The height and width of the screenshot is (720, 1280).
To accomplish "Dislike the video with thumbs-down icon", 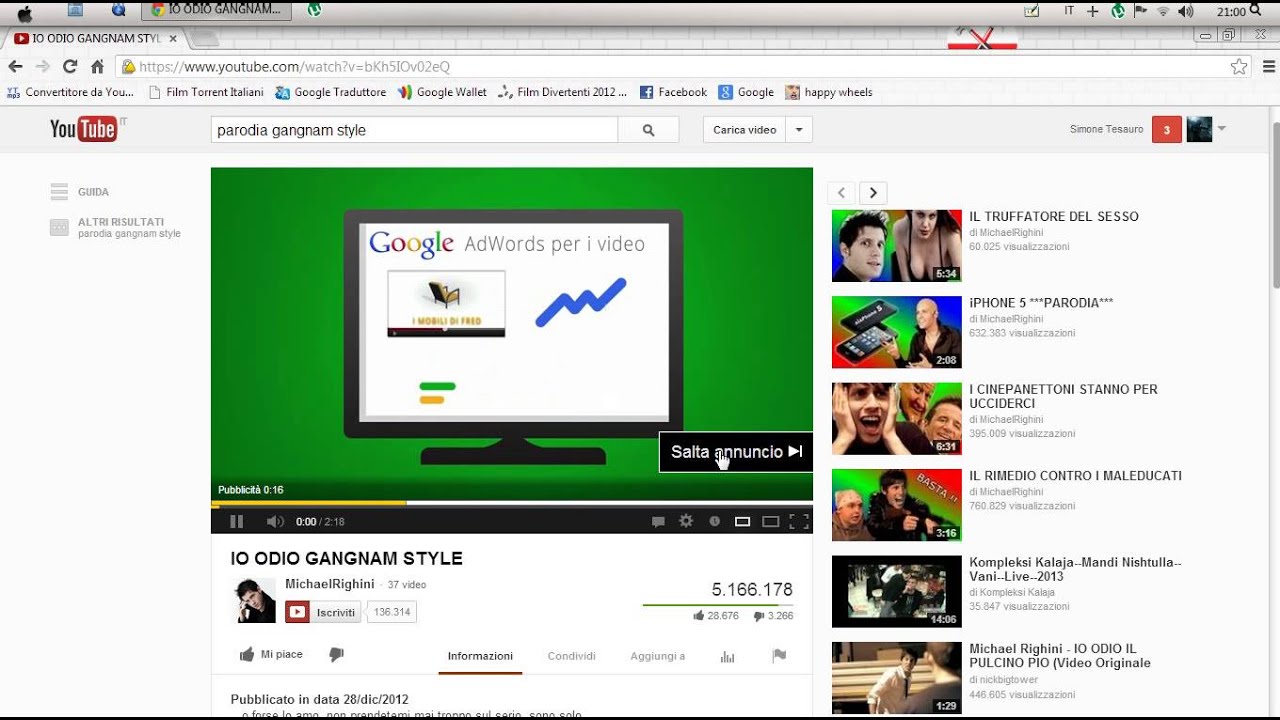I will (336, 654).
